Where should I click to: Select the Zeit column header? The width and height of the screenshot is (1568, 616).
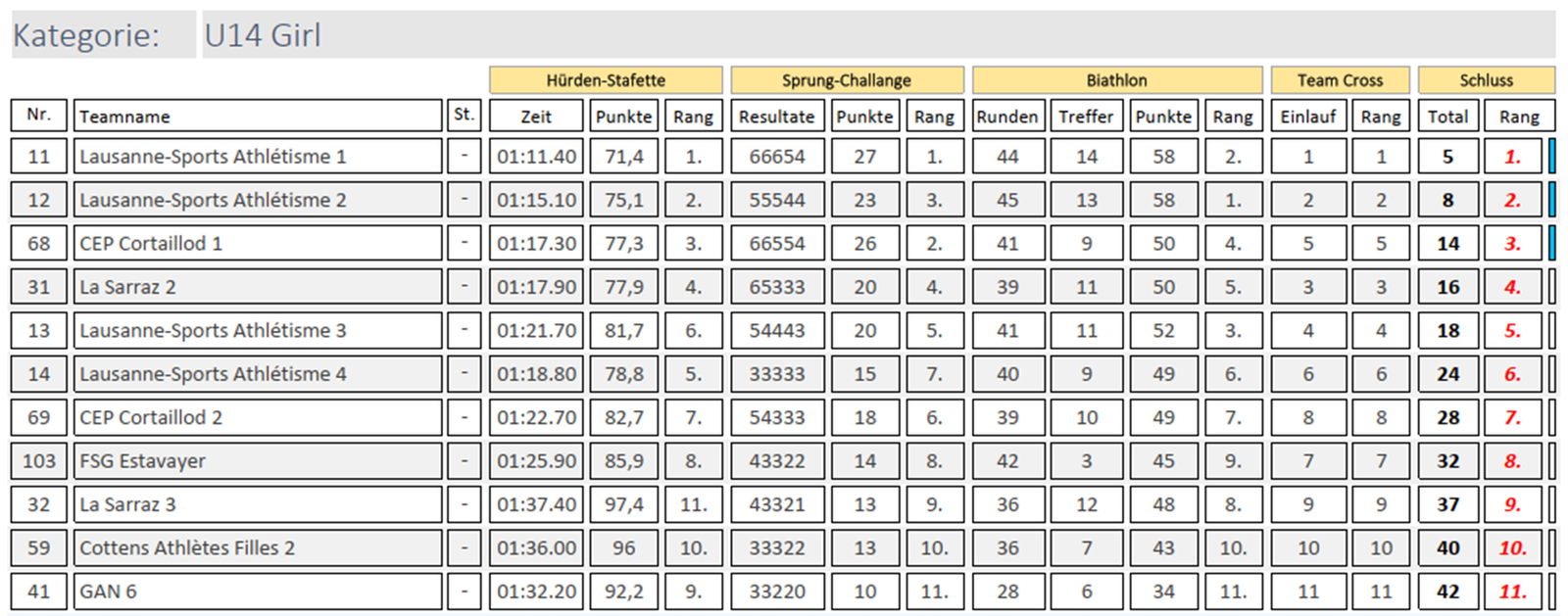[x=536, y=116]
